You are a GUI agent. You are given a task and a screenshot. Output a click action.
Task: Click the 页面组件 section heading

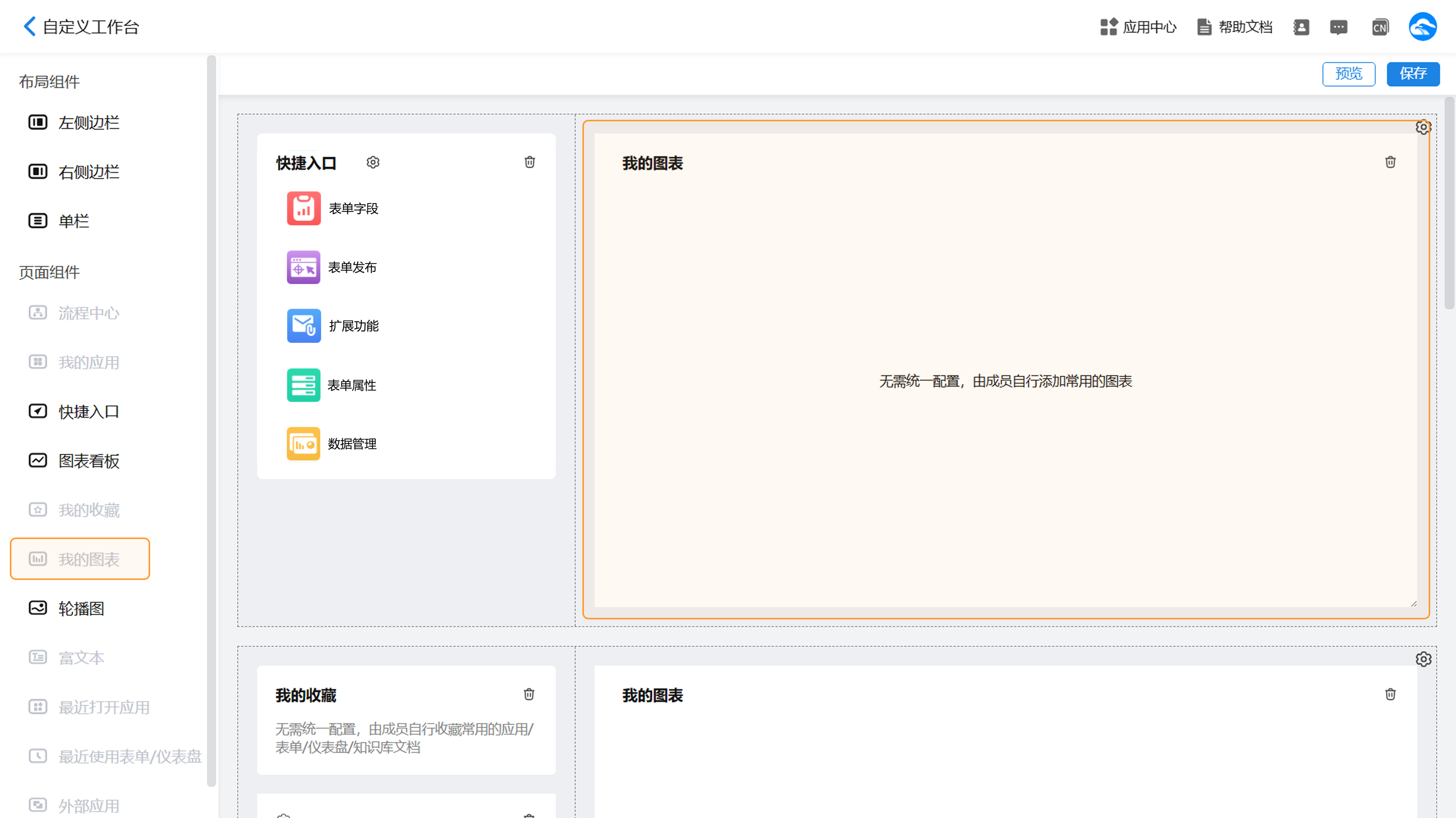[49, 272]
